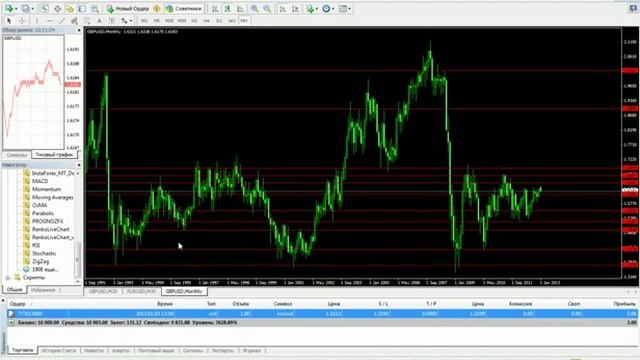
Task: Switch to the EURUSD chart tab
Action: point(141,291)
